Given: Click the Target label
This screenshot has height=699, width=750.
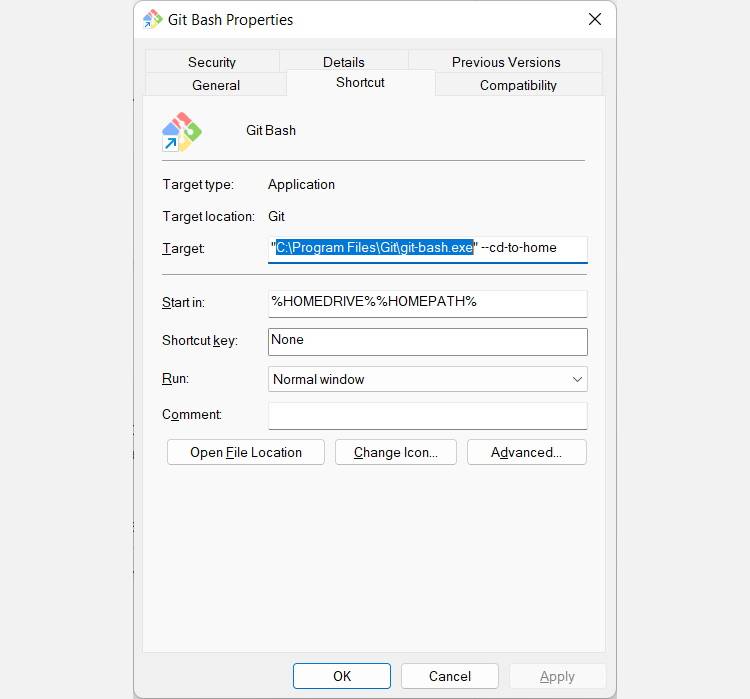Looking at the screenshot, I should click(183, 249).
